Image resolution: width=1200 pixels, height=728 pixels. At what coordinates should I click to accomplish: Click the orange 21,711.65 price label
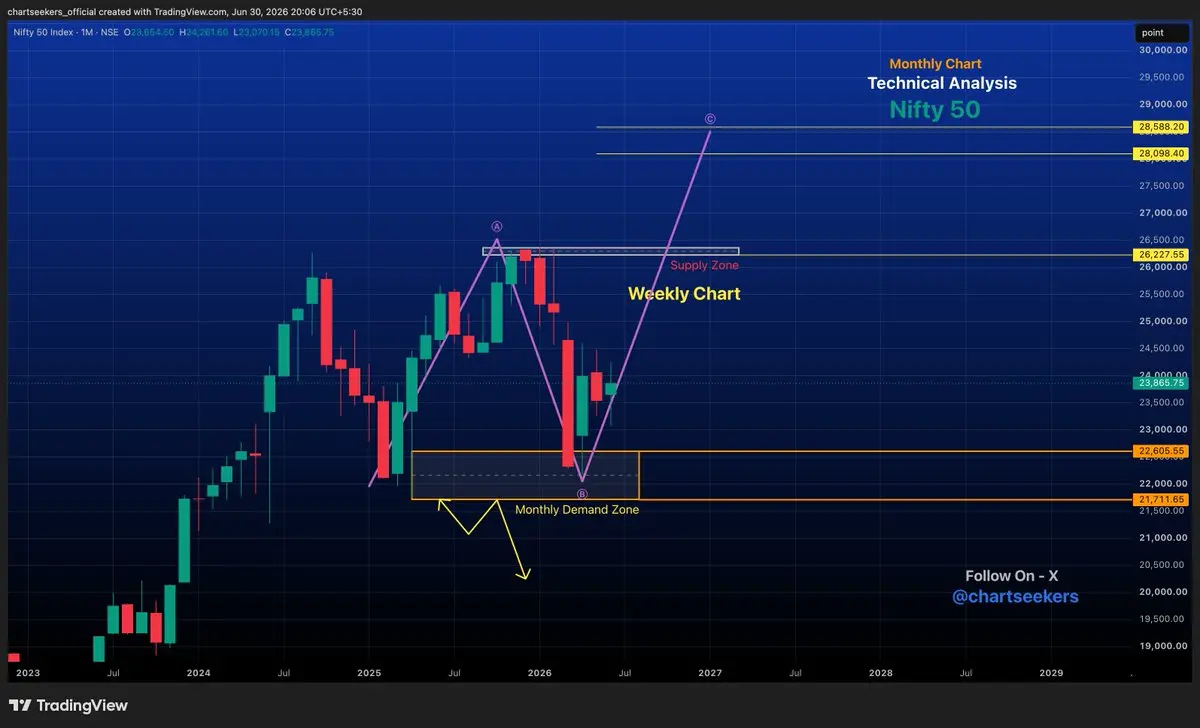coord(1161,499)
